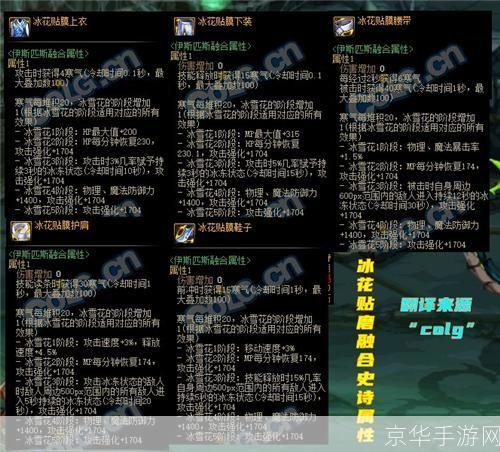Click 伊斯匹斯融合属性 header under 上衣

(48, 53)
